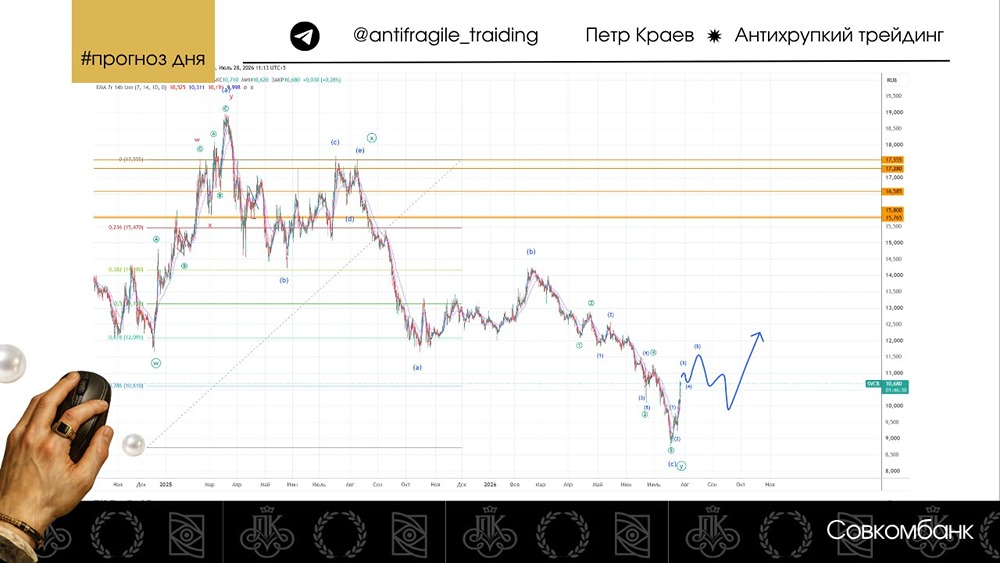The height and width of the screenshot is (563, 1000).
Task: Click the 2025 year marker on time axis
Action: (166, 485)
